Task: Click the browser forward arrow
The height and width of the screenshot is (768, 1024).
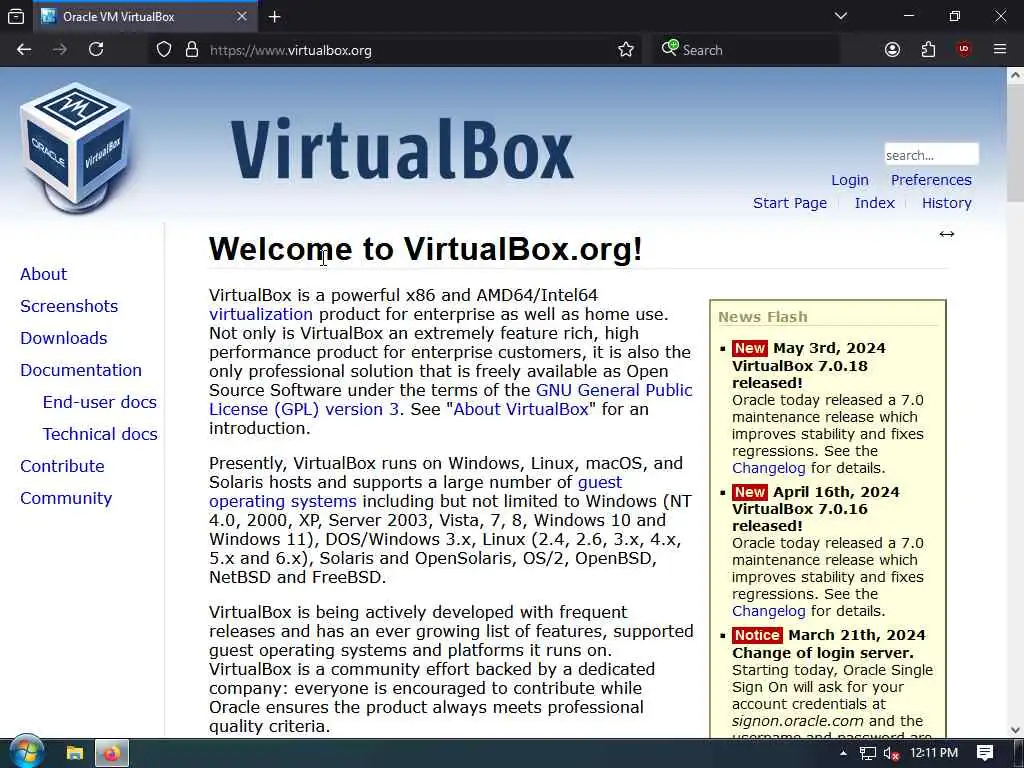Action: [60, 50]
